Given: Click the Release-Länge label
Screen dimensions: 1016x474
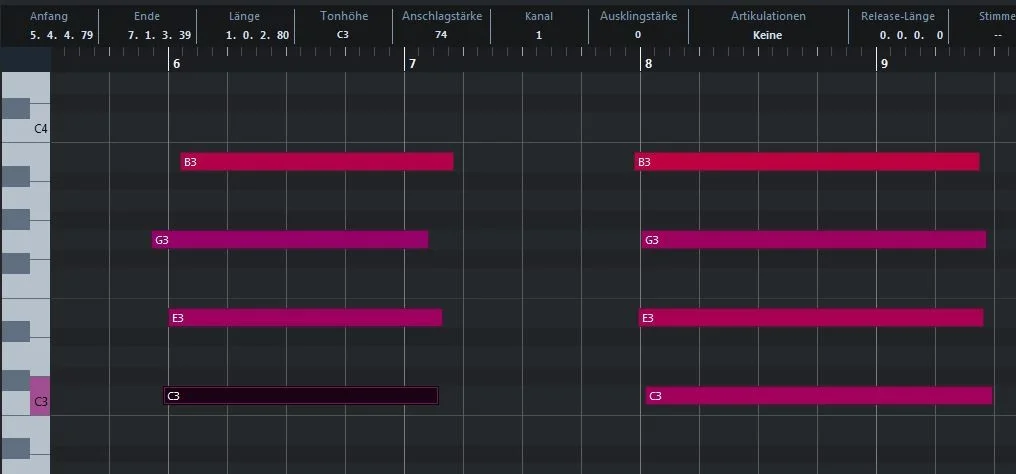Looking at the screenshot, I should pos(897,17).
